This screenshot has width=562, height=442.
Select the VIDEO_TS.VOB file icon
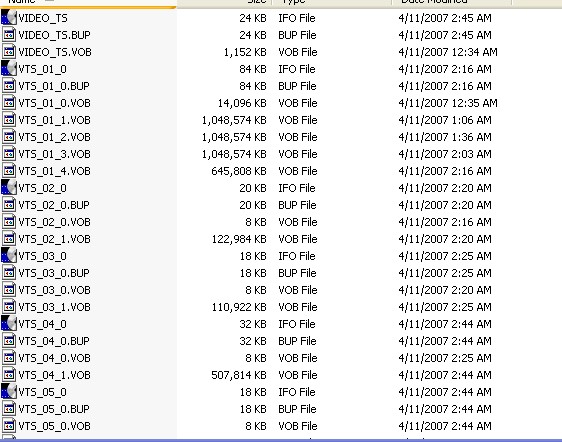coord(9,52)
